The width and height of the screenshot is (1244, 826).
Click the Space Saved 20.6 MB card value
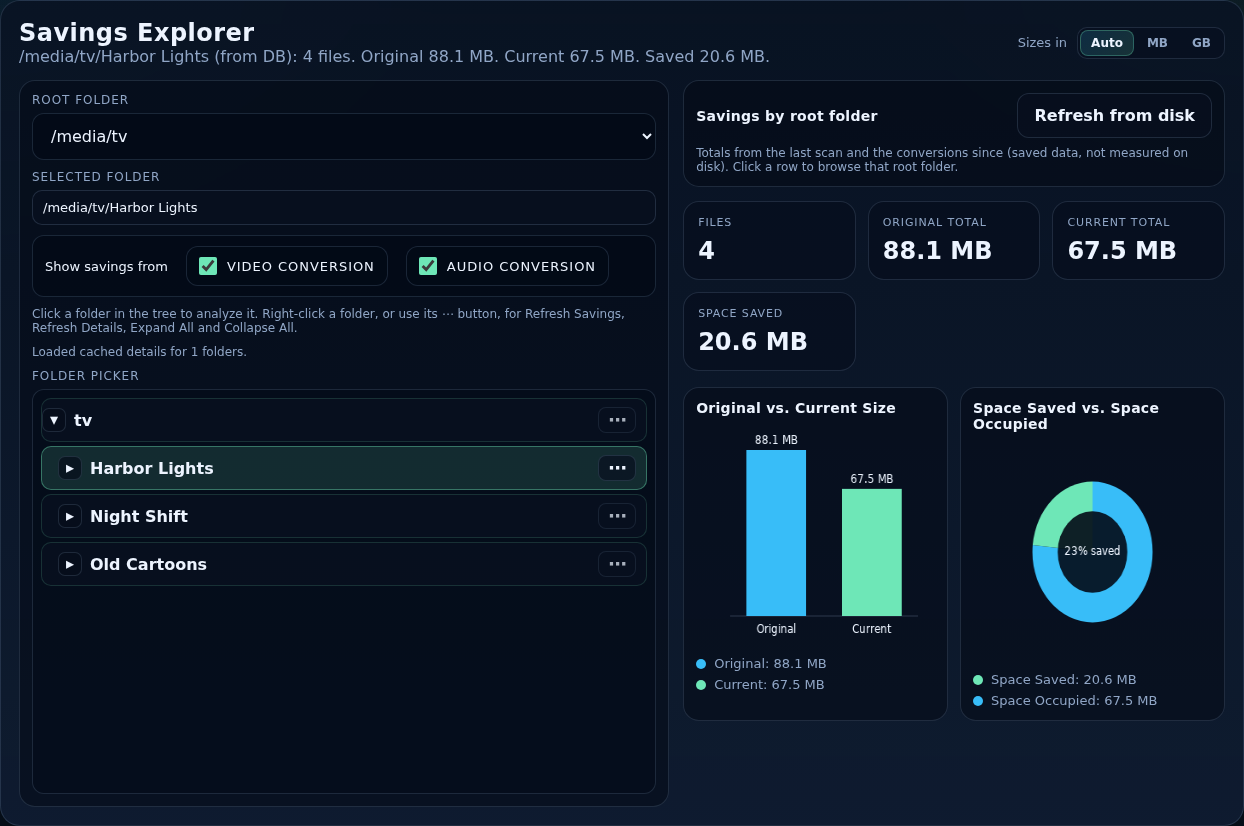click(x=753, y=341)
